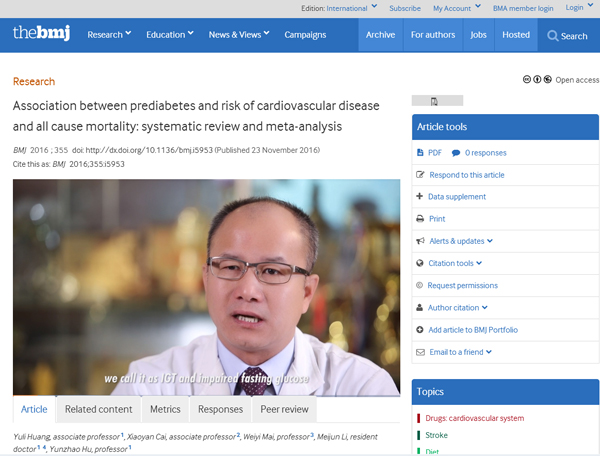Click the PDF document icon
This screenshot has height=456, width=600.
pos(420,153)
